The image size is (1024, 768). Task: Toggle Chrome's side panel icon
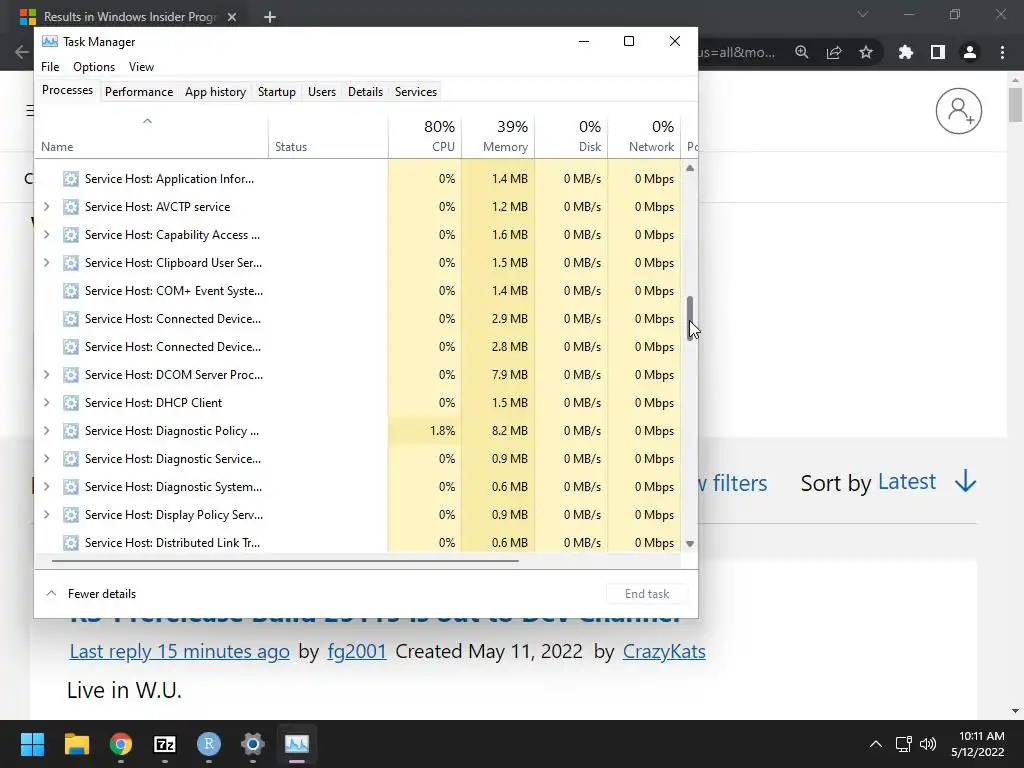coord(938,52)
